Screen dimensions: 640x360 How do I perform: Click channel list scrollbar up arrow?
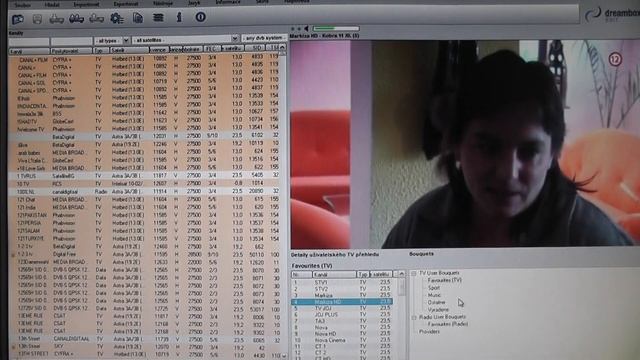click(x=282, y=48)
